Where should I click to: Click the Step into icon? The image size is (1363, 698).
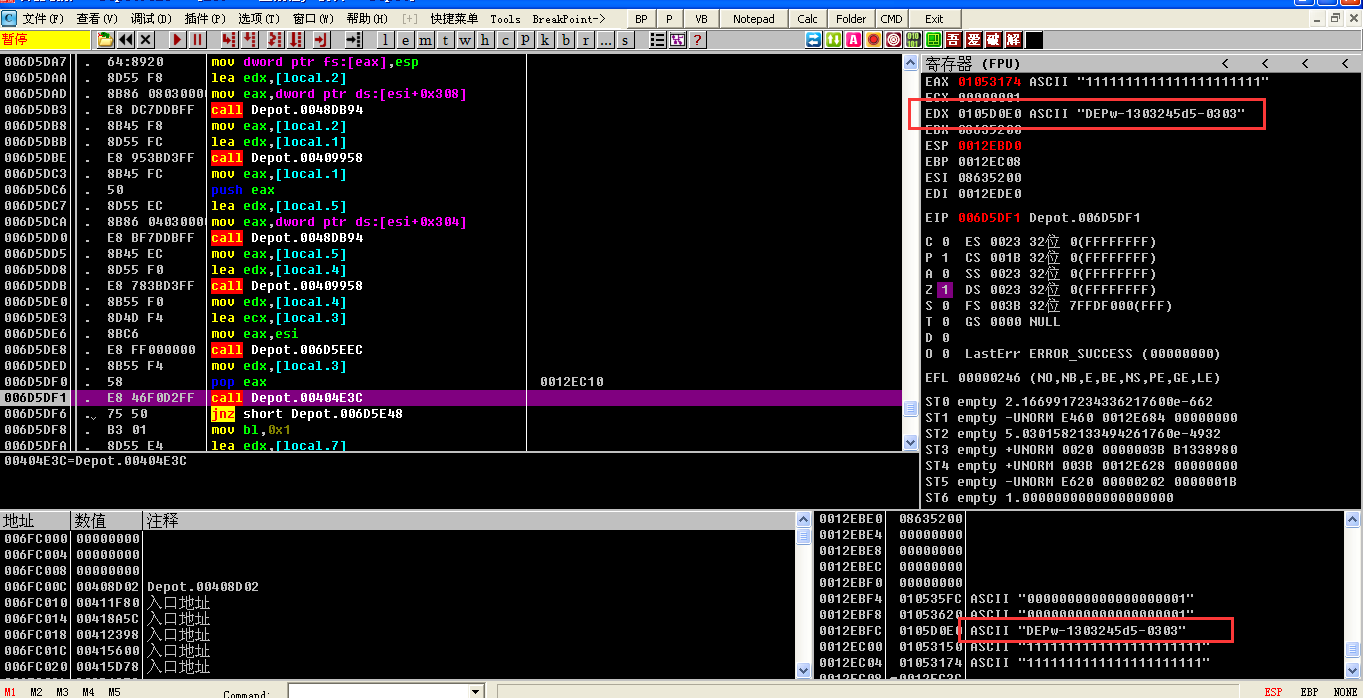[x=229, y=40]
